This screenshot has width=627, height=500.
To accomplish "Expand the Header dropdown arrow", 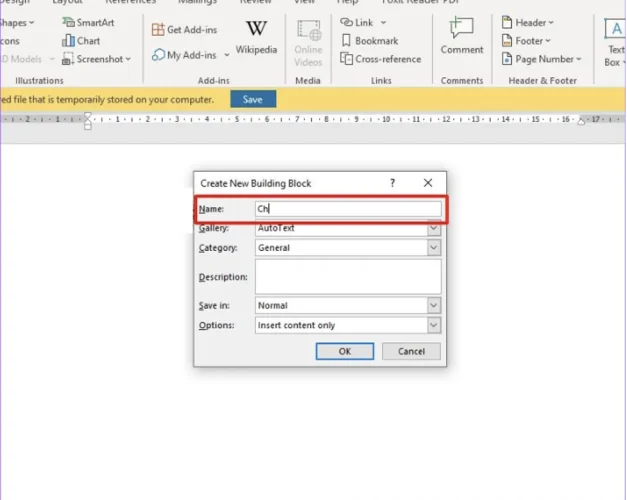I will point(551,22).
